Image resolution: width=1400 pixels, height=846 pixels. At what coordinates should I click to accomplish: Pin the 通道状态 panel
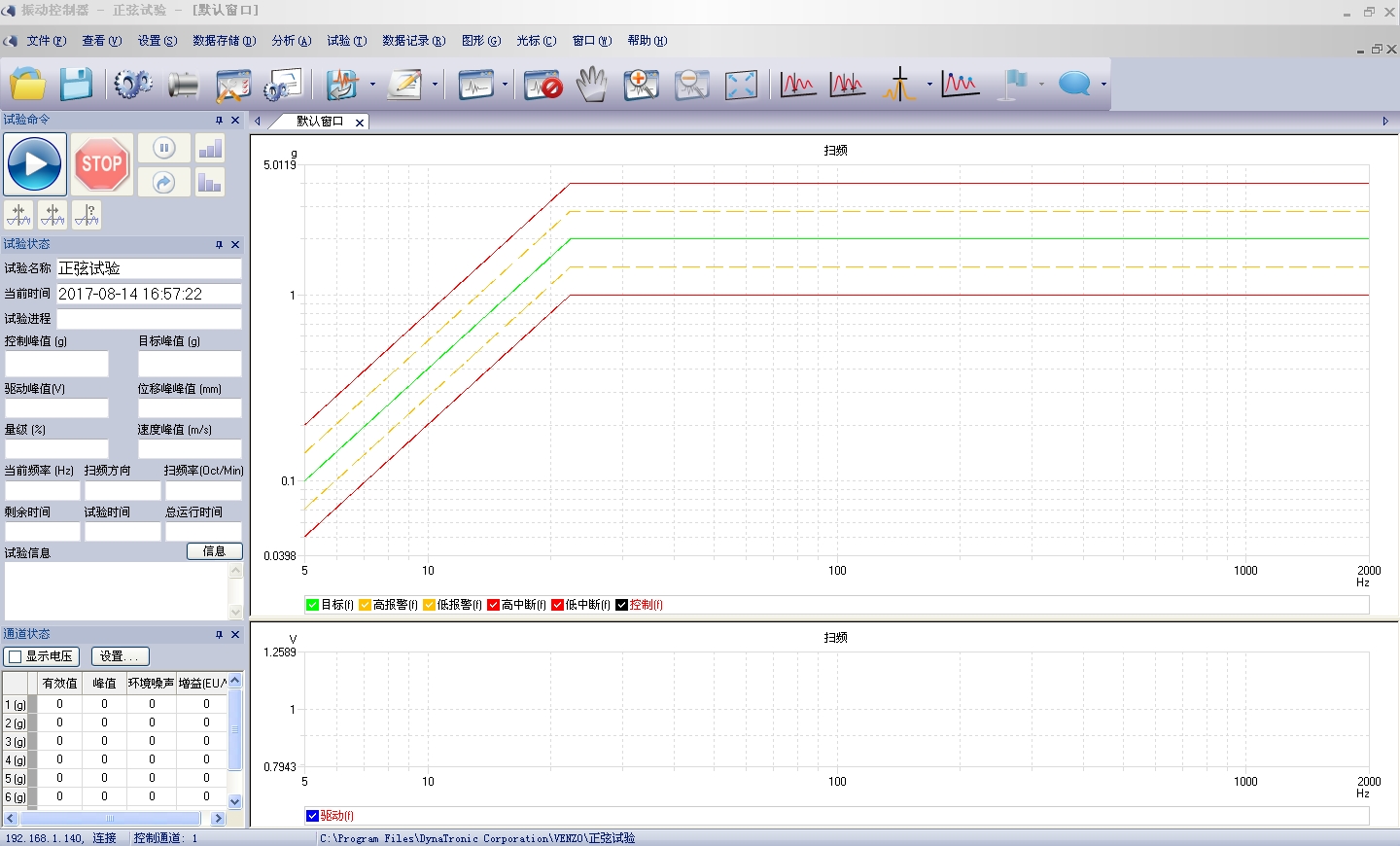(219, 635)
